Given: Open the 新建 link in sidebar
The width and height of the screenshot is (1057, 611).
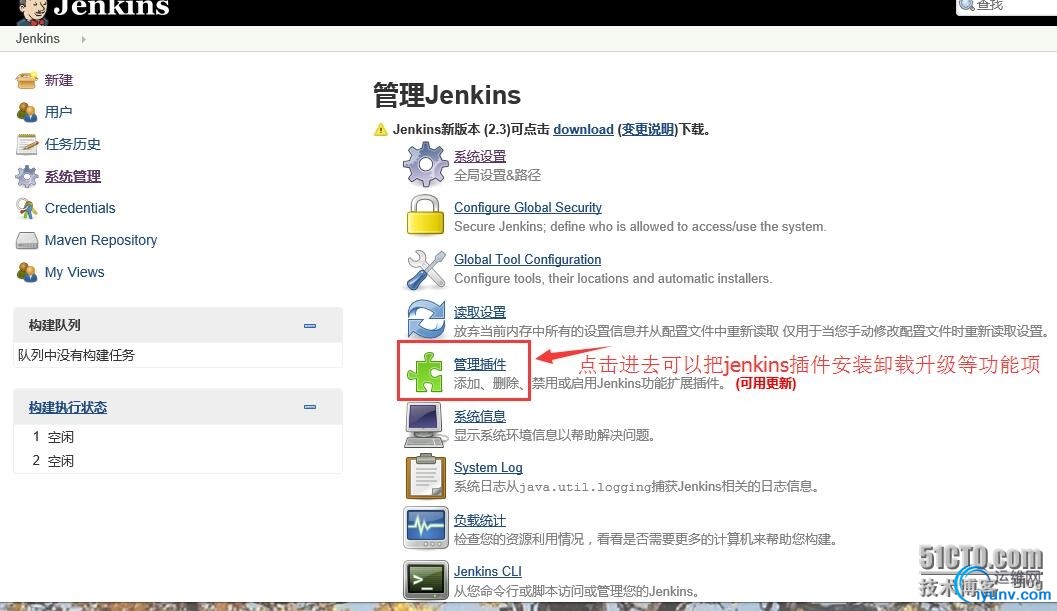Looking at the screenshot, I should click(59, 80).
